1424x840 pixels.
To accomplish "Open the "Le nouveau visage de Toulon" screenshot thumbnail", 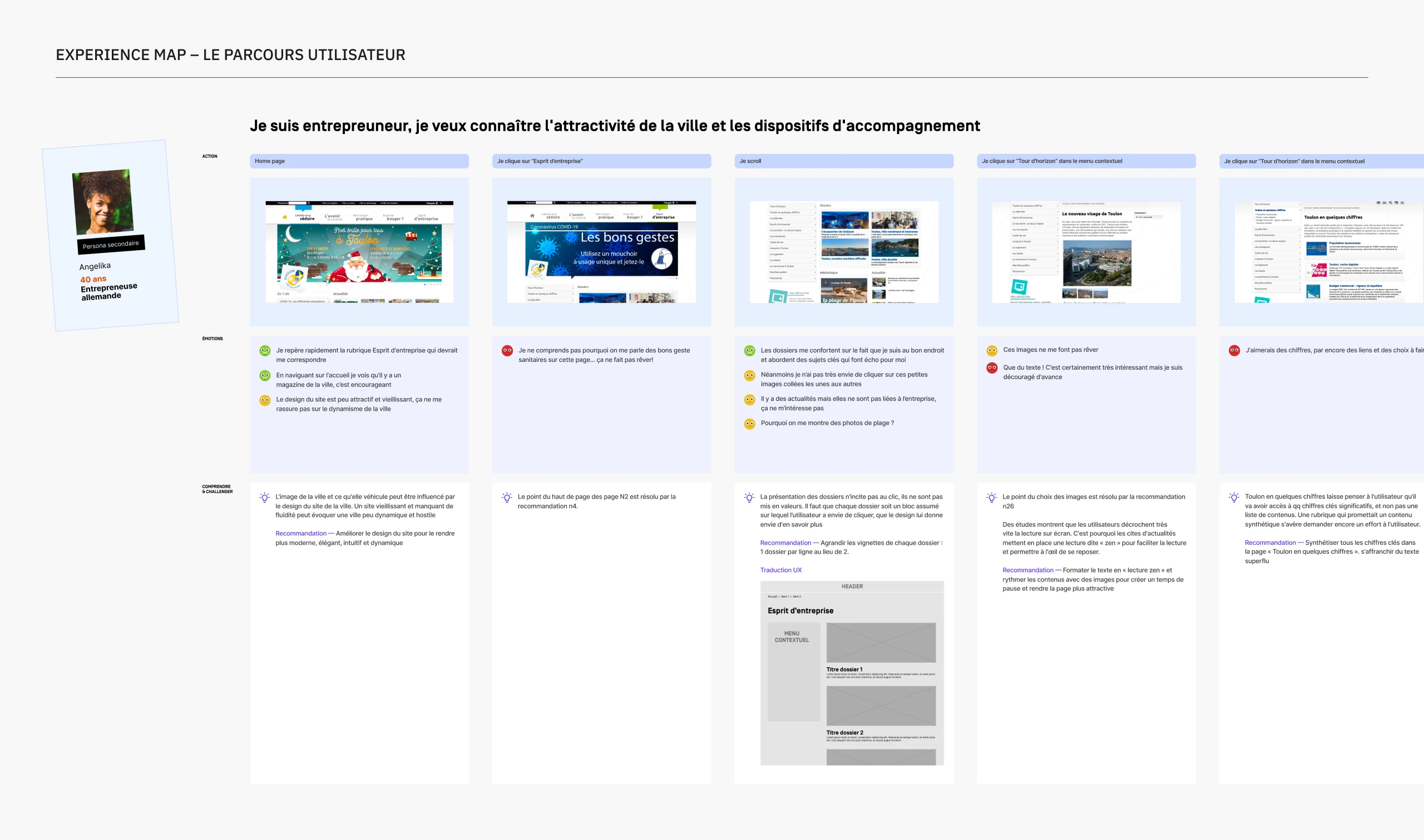I will (1086, 252).
